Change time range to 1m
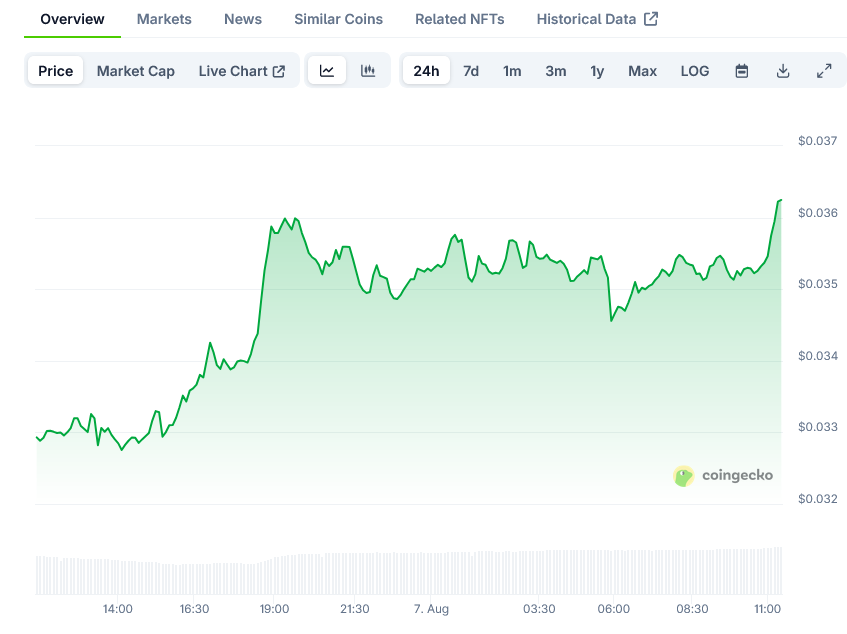847x634 pixels. (x=512, y=71)
